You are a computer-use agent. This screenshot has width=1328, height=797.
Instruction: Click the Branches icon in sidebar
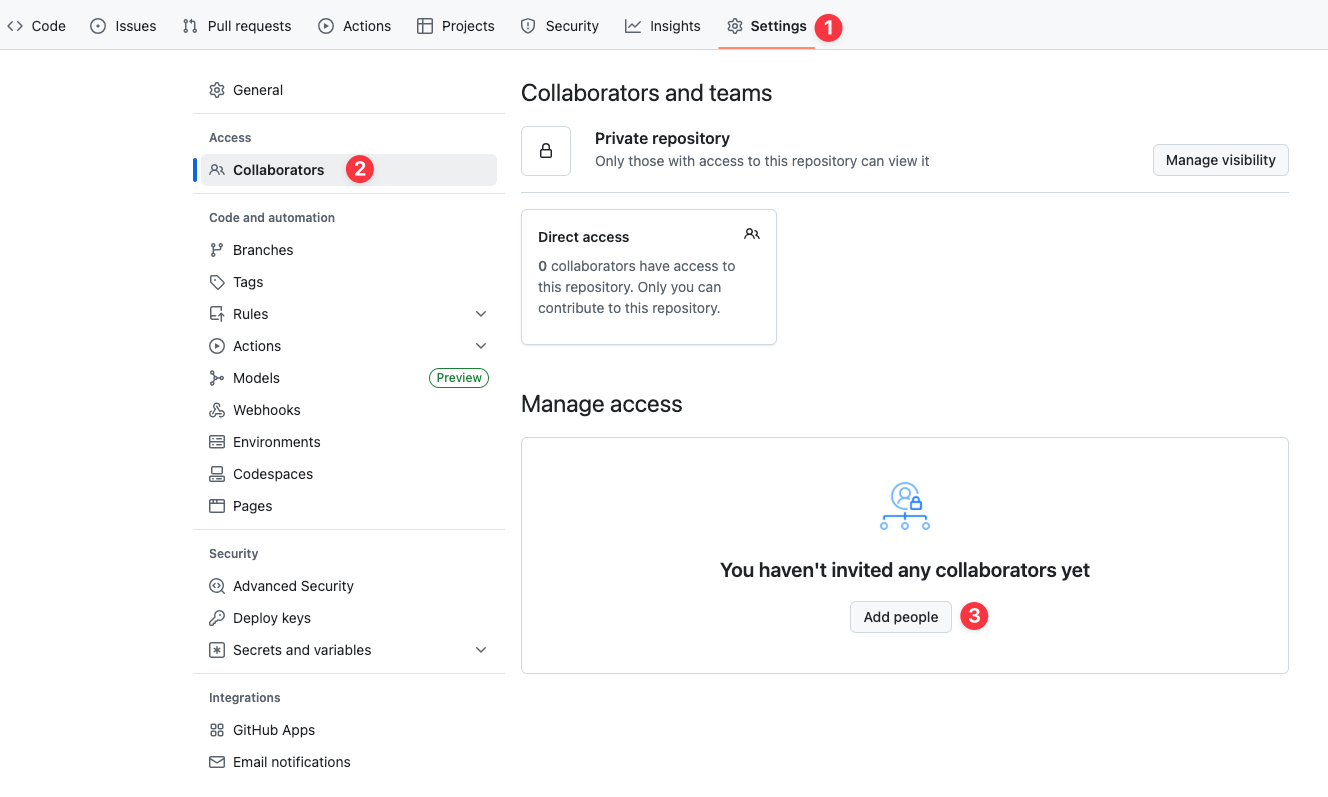pyautogui.click(x=217, y=249)
